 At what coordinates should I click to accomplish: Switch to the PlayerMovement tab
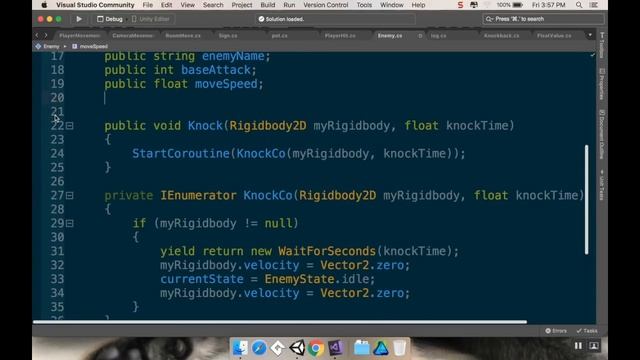(x=79, y=36)
